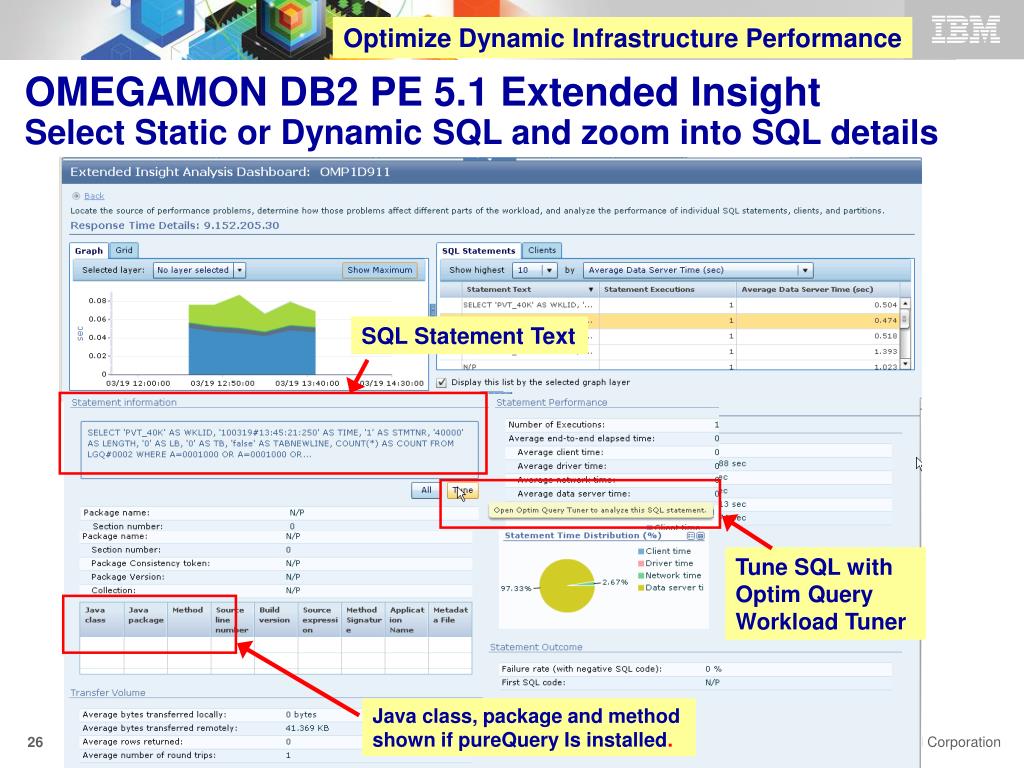Screen dimensions: 1024x768
Task: Click the second Time Distribution view icon
Action: tap(700, 536)
